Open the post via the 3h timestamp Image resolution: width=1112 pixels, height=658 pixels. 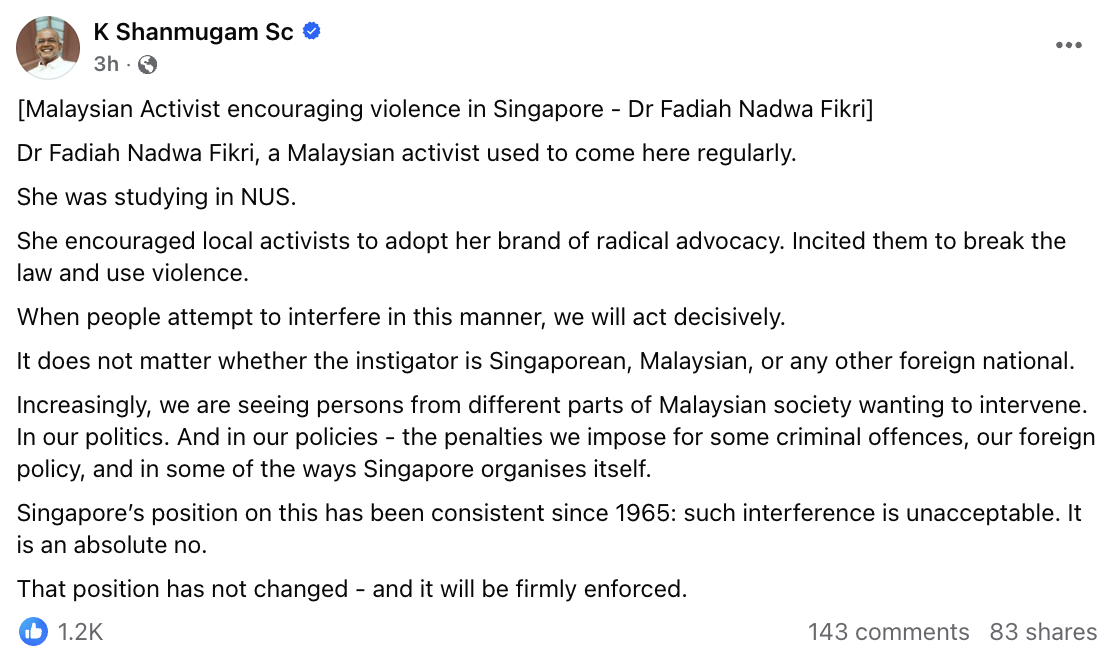click(x=106, y=65)
